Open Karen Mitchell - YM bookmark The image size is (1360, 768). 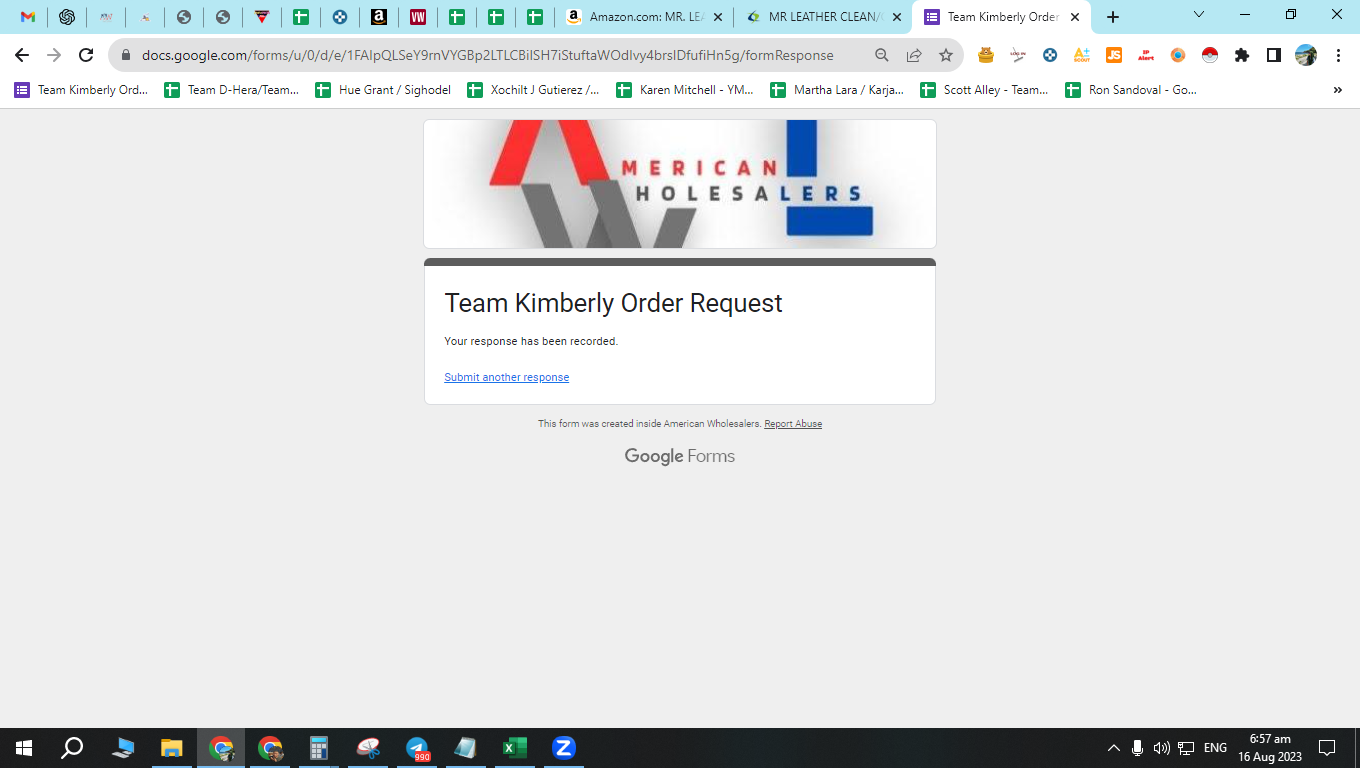coord(685,90)
